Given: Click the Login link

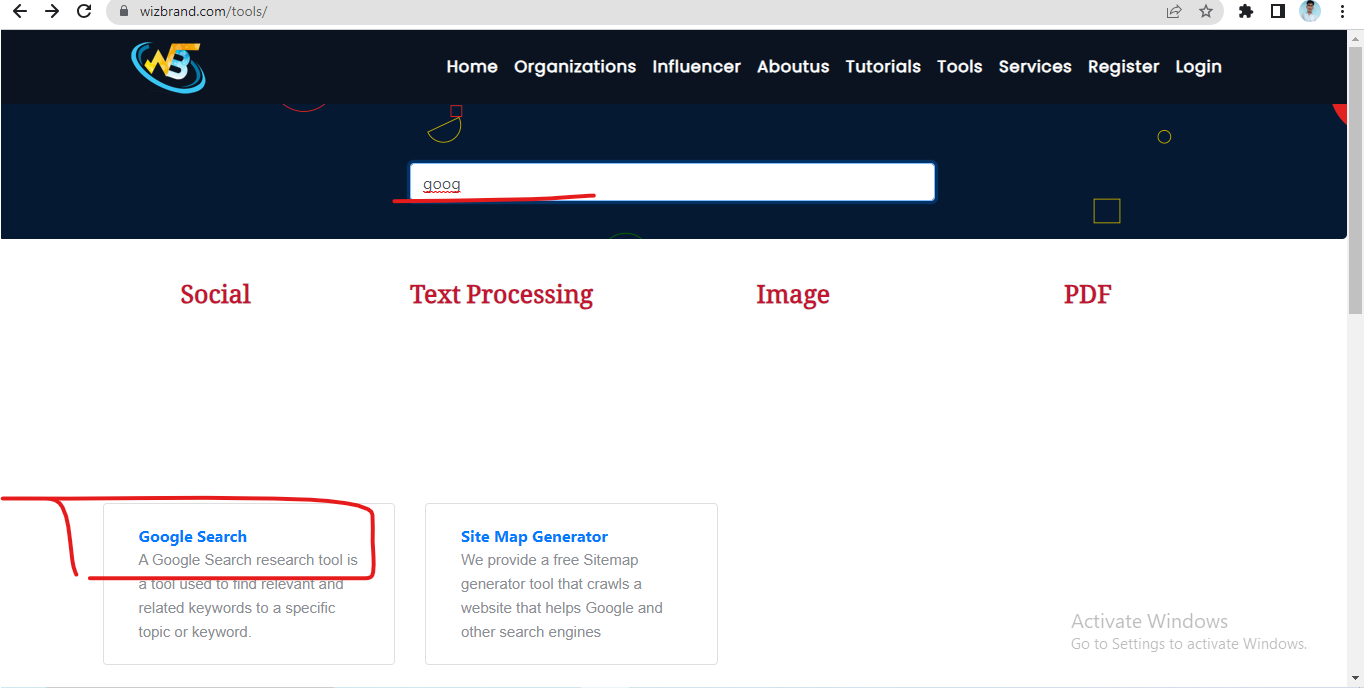Looking at the screenshot, I should point(1198,66).
